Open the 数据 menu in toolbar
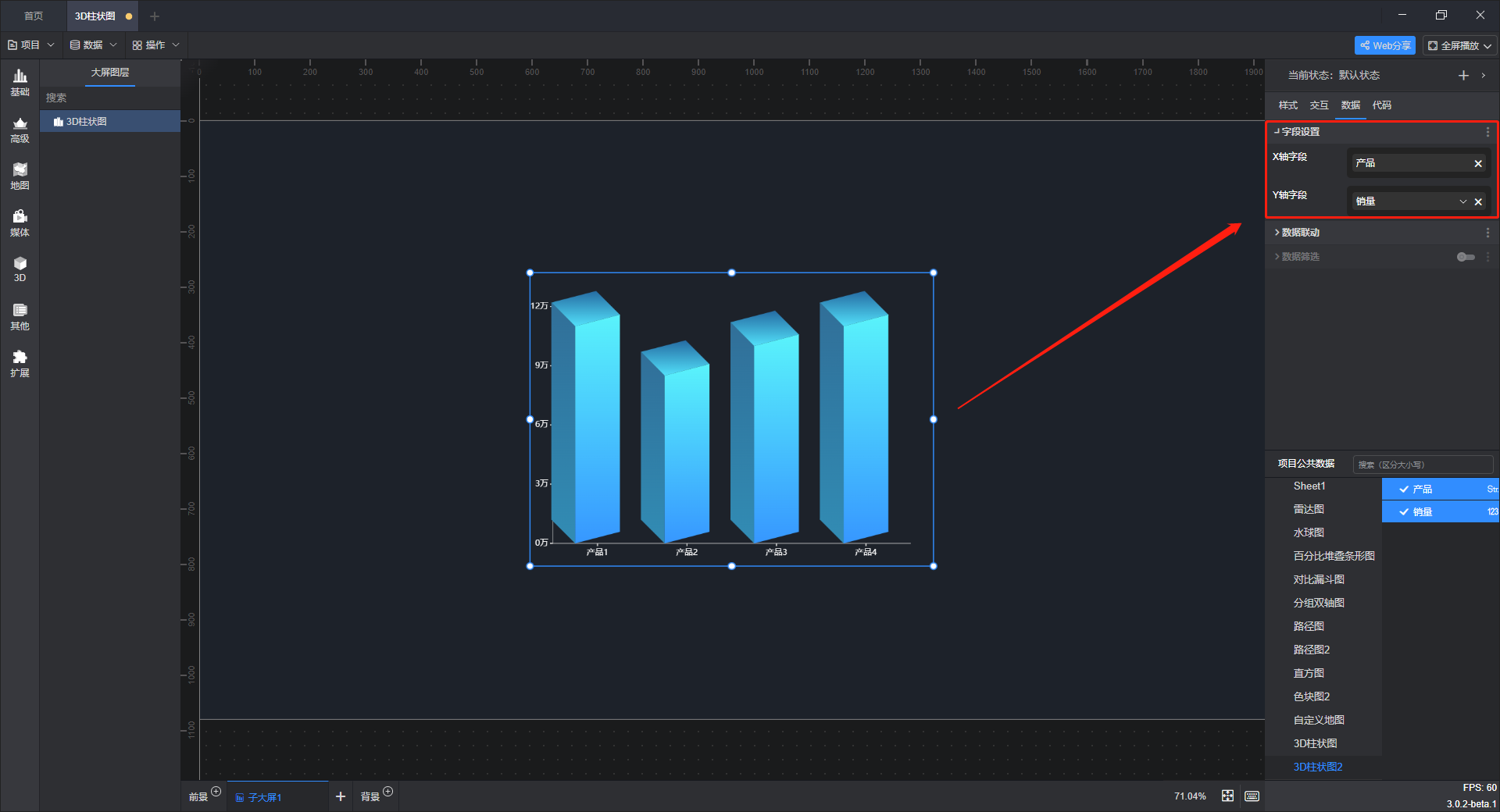 (x=93, y=45)
